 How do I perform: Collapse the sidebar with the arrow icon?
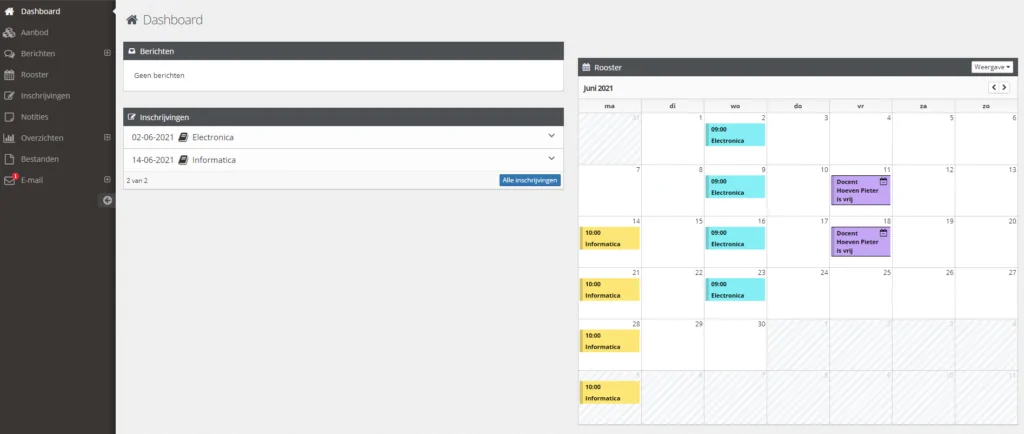[x=108, y=200]
